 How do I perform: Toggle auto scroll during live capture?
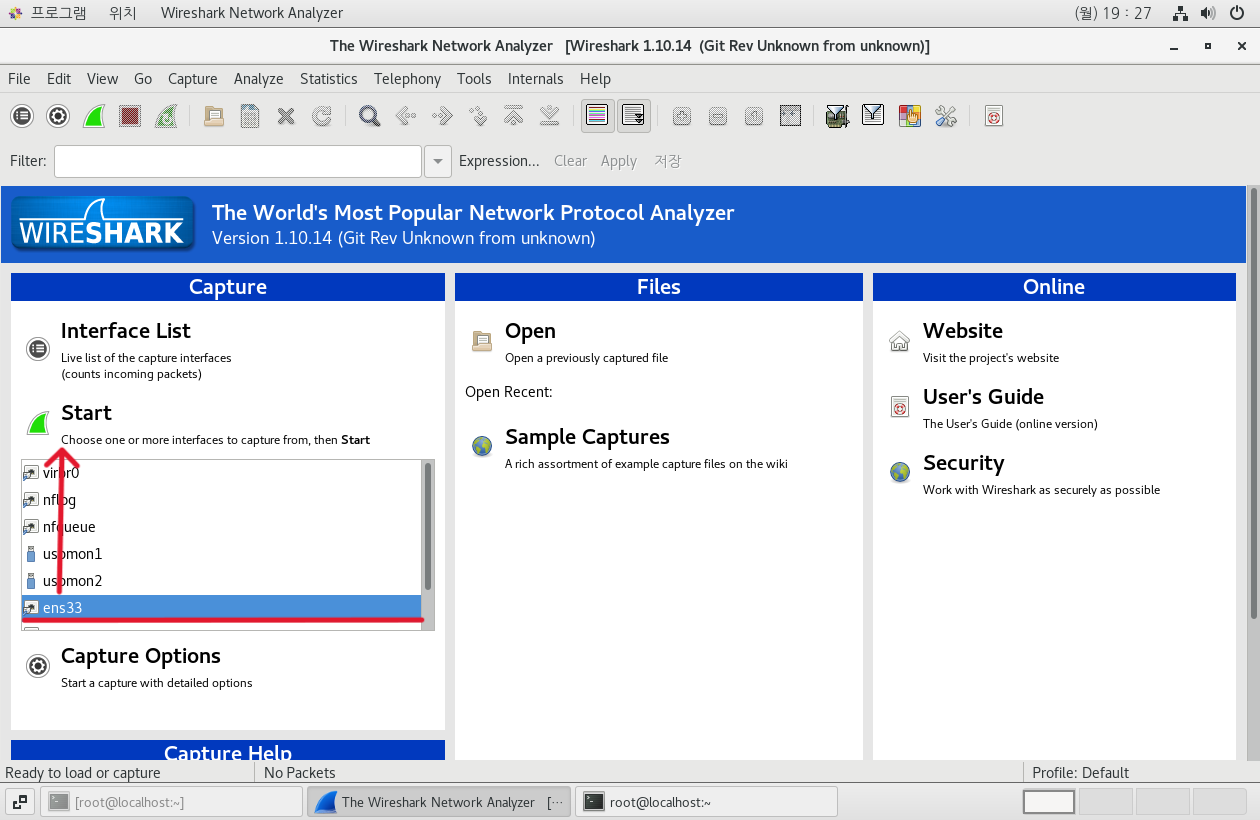(634, 116)
